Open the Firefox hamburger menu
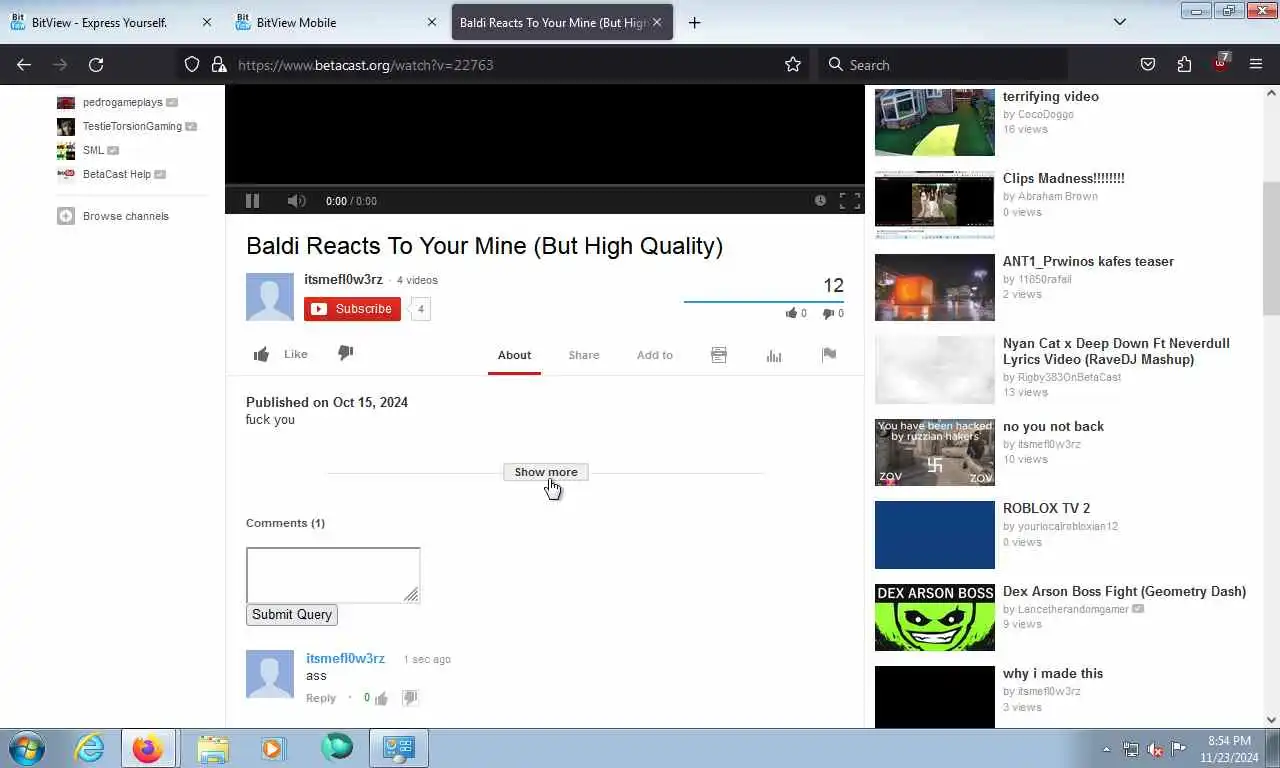This screenshot has height=768, width=1280. click(x=1256, y=65)
